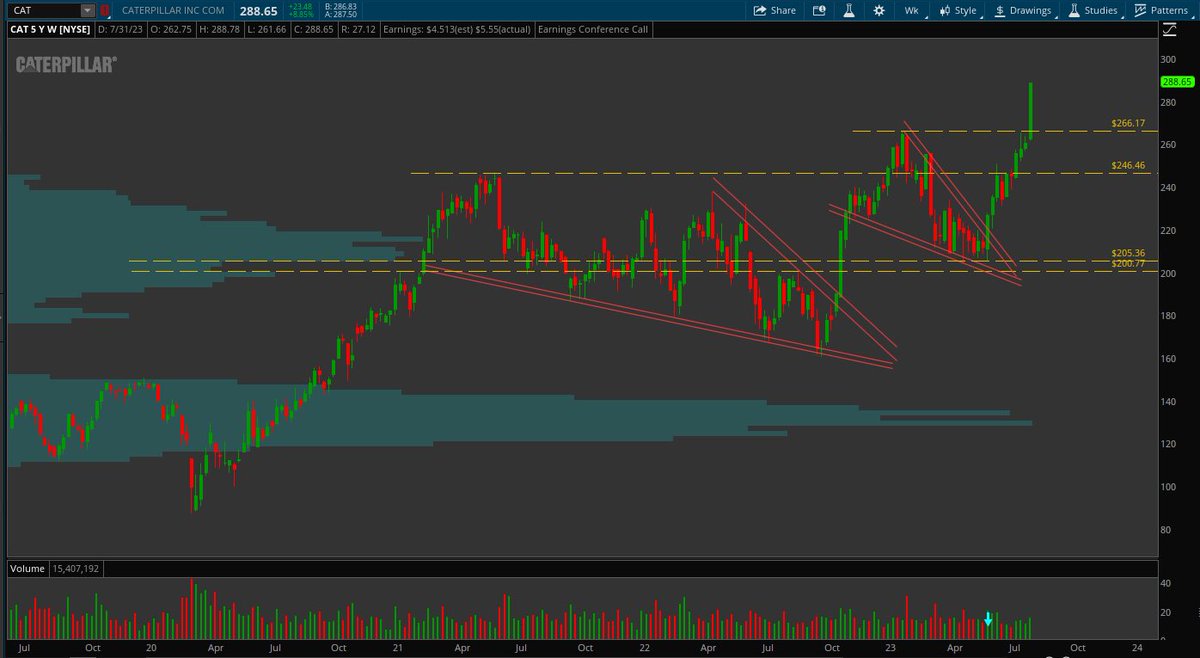Click the date field D: 7/31/23
This screenshot has height=658, width=1200.
point(120,30)
